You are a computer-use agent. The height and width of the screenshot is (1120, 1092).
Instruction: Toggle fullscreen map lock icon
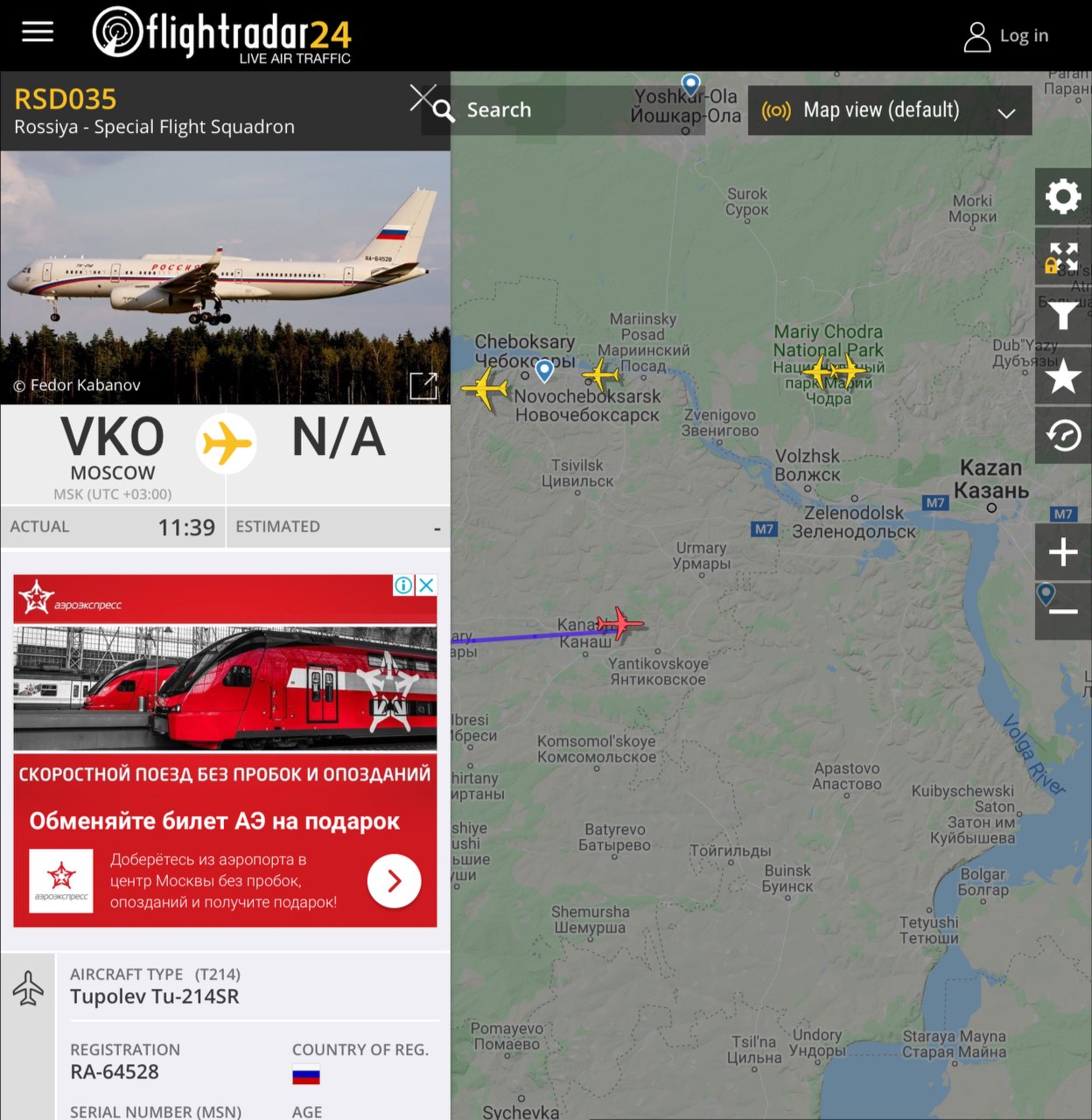pyautogui.click(x=1063, y=257)
